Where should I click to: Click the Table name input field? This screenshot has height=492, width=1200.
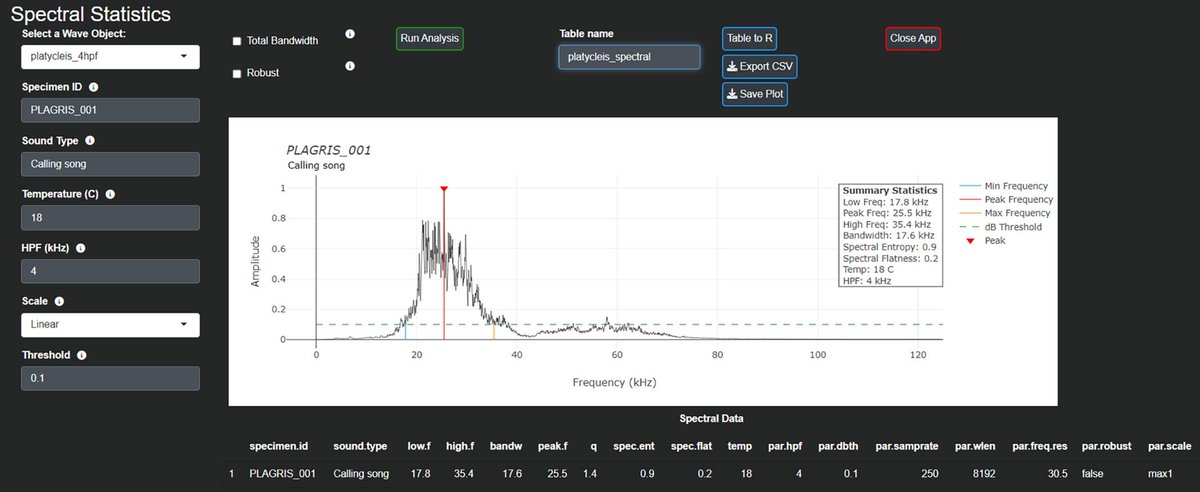[x=629, y=57]
